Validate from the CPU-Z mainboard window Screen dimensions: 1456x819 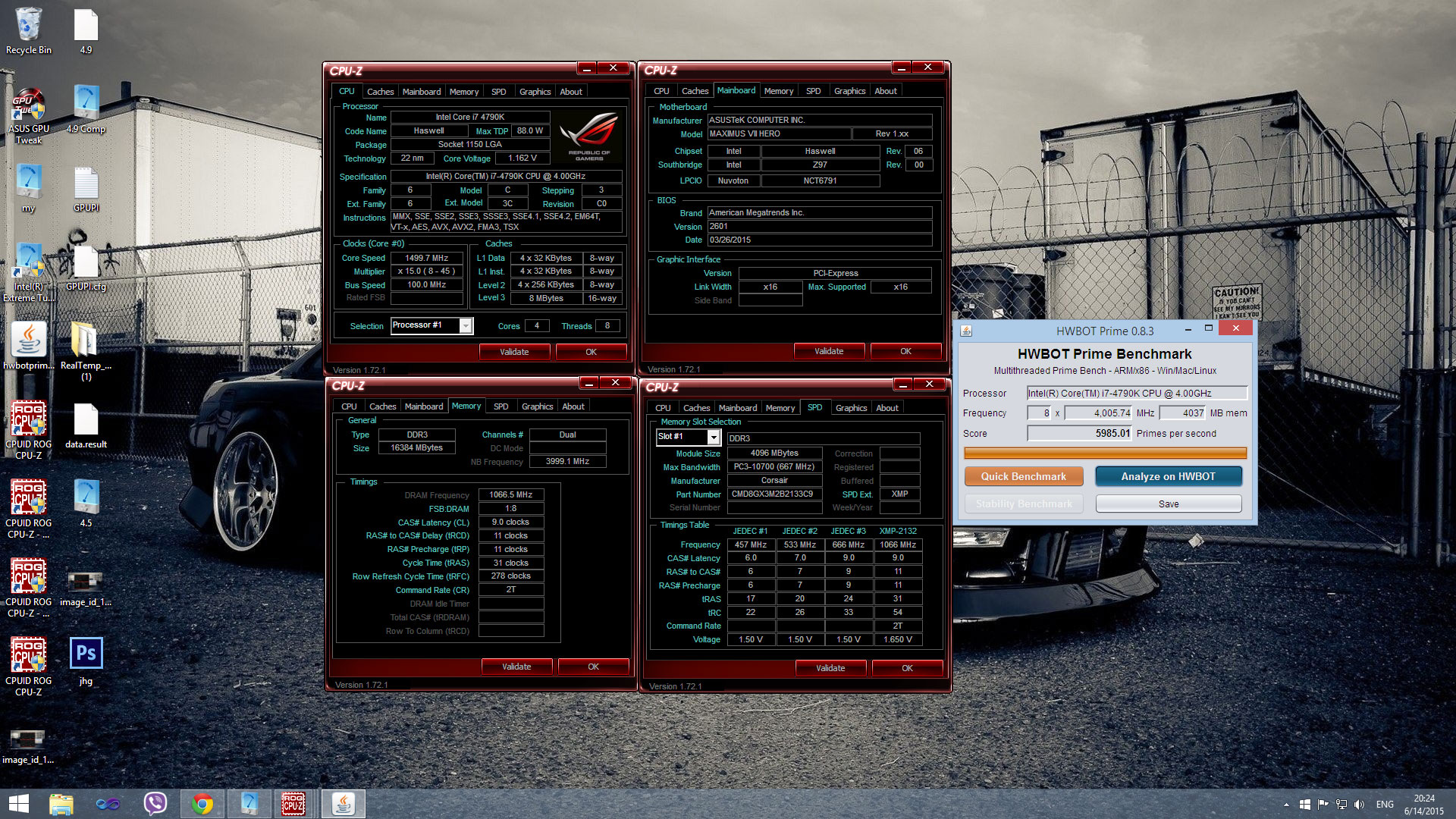point(829,351)
